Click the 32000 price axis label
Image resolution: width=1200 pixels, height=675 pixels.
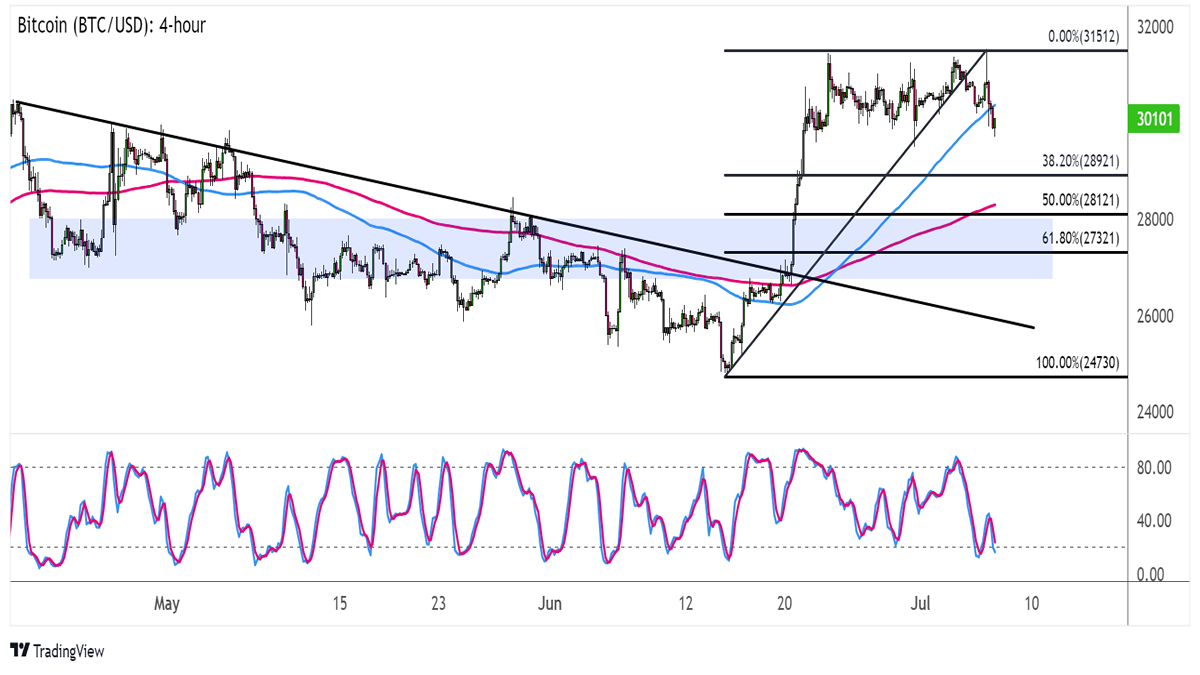(1158, 27)
